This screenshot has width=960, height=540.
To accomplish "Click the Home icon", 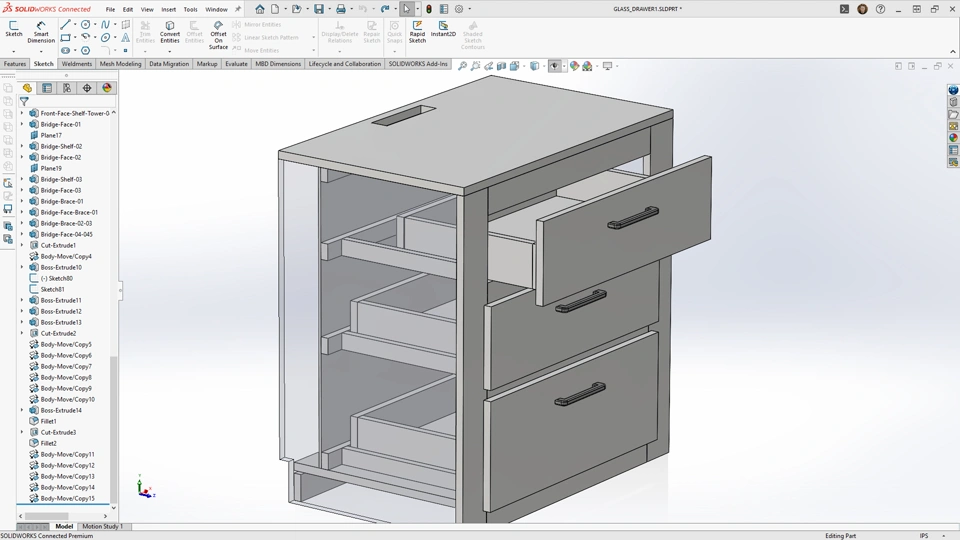I will (260, 9).
